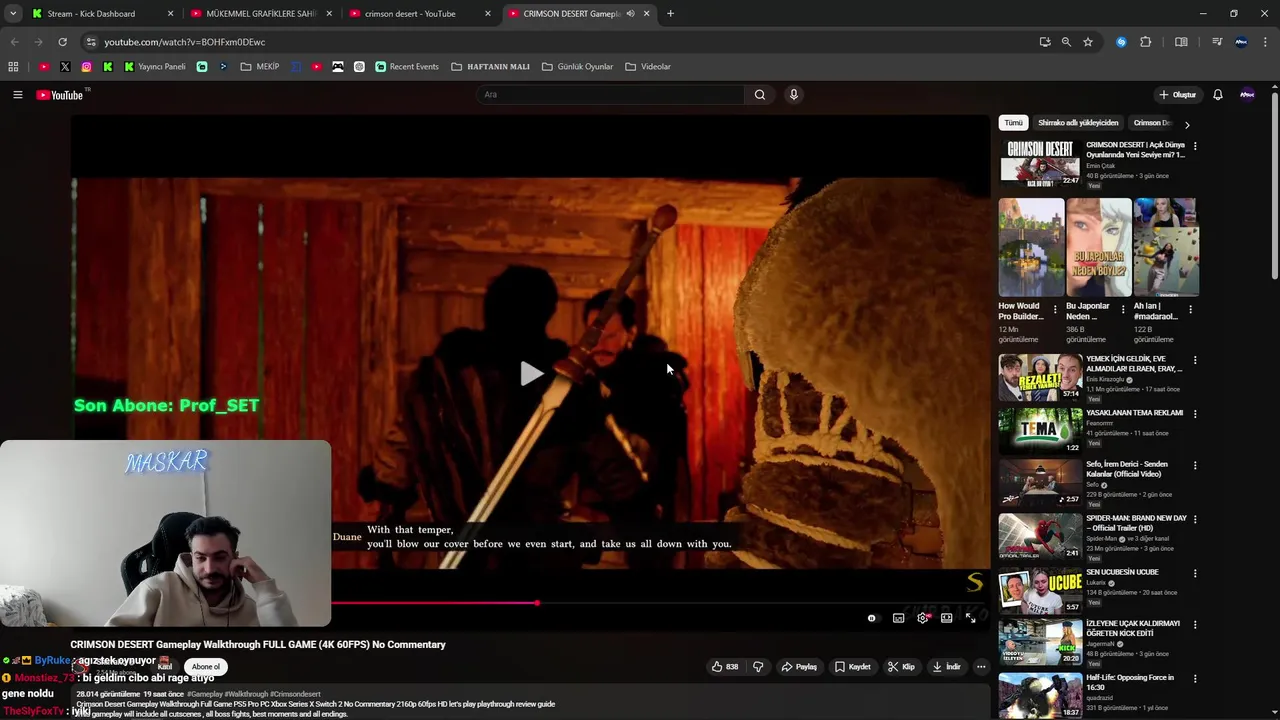Open more actions three-dot menu below video

pos(981,667)
